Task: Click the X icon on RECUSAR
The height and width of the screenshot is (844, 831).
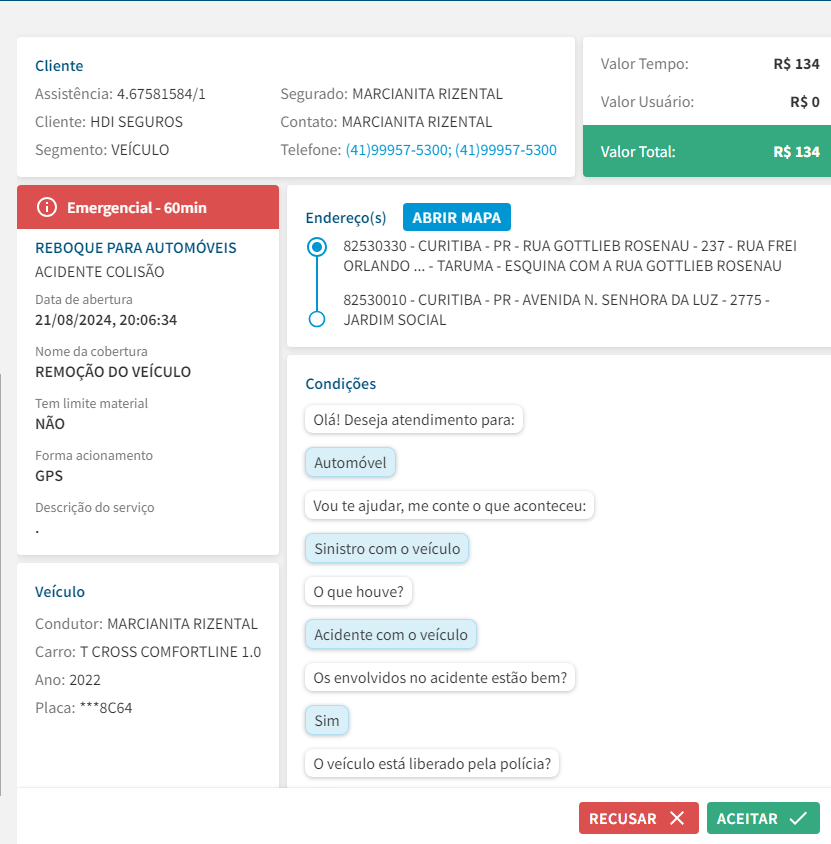Action: 677,818
